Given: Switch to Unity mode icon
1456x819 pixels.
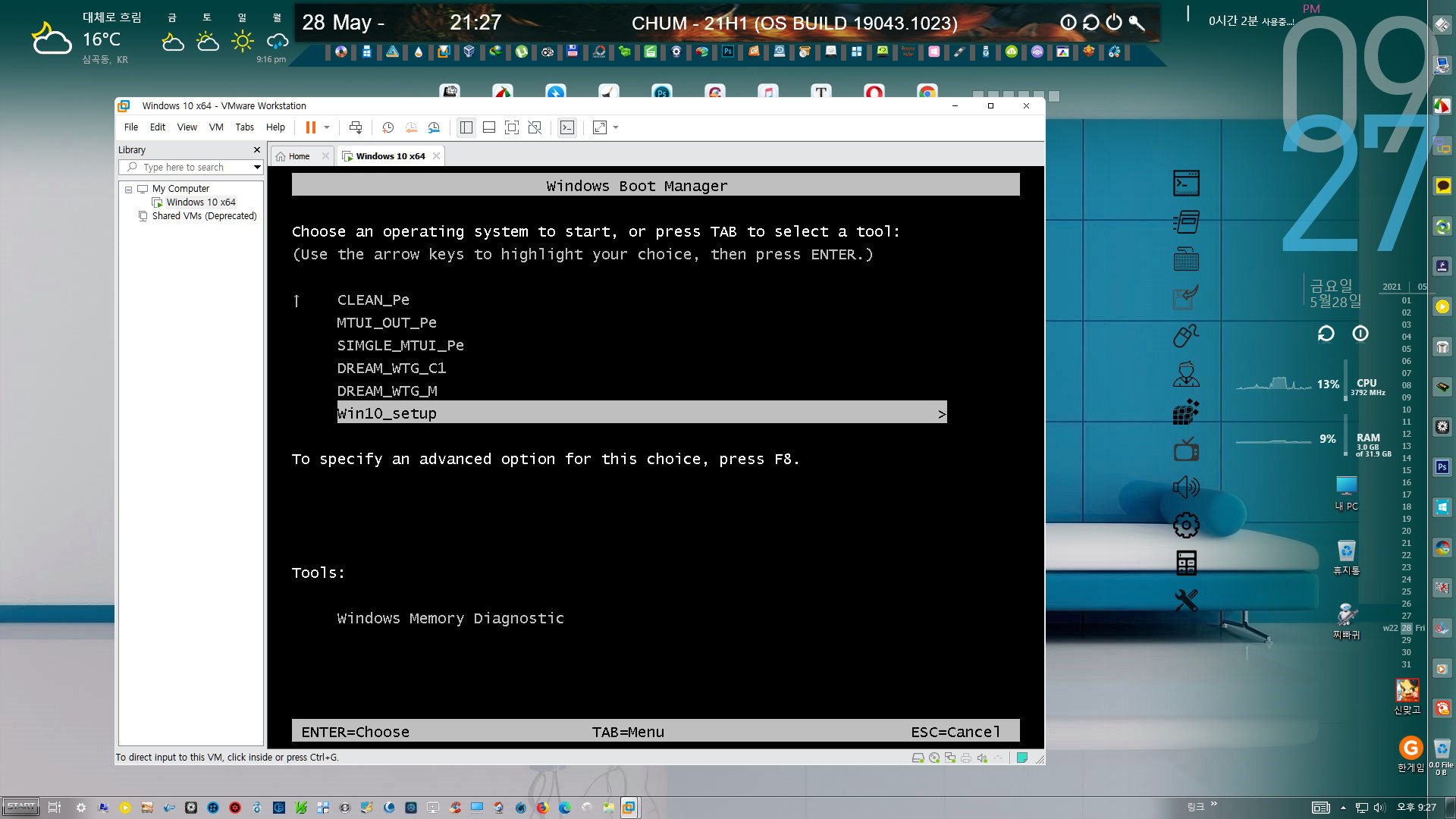Looking at the screenshot, I should click(535, 127).
